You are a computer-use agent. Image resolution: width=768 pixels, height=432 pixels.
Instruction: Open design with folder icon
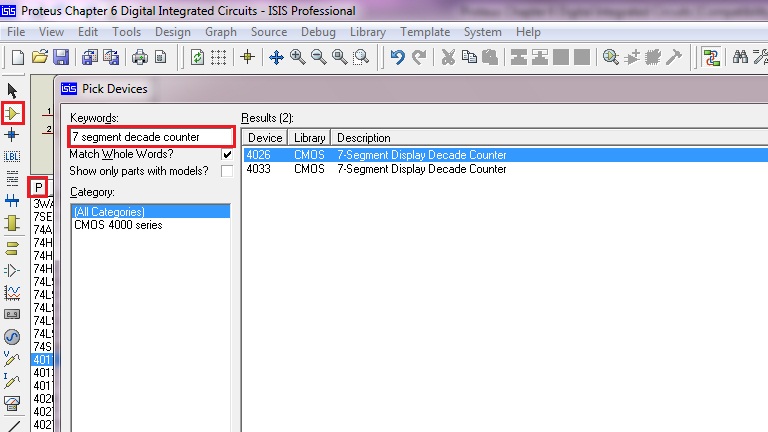[40, 57]
